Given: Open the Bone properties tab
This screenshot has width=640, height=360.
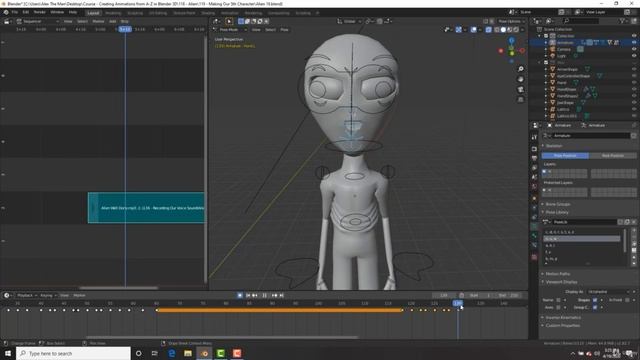Looking at the screenshot, I should 534,236.
